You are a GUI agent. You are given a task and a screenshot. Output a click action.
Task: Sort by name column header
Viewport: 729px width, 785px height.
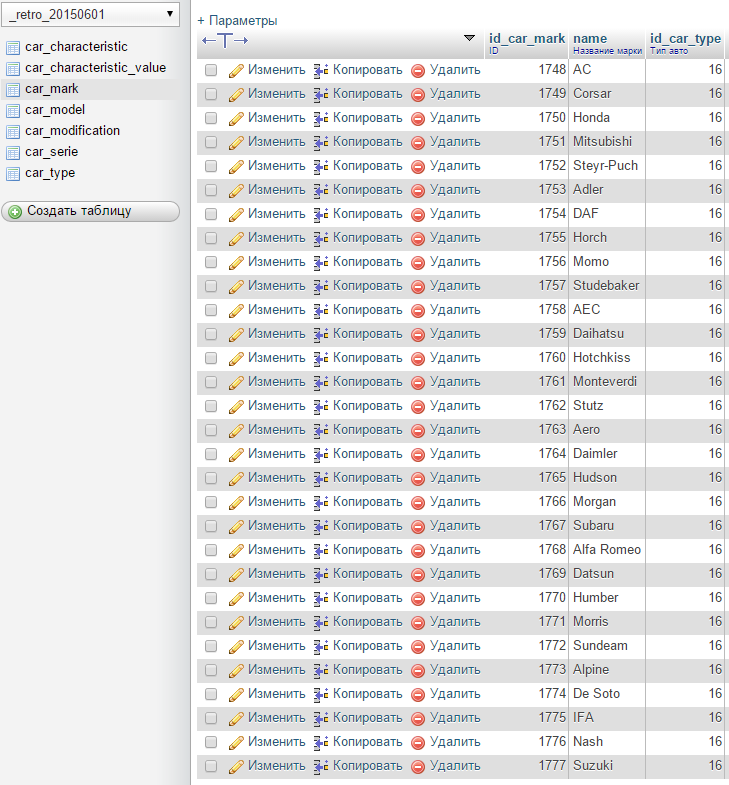pos(590,39)
